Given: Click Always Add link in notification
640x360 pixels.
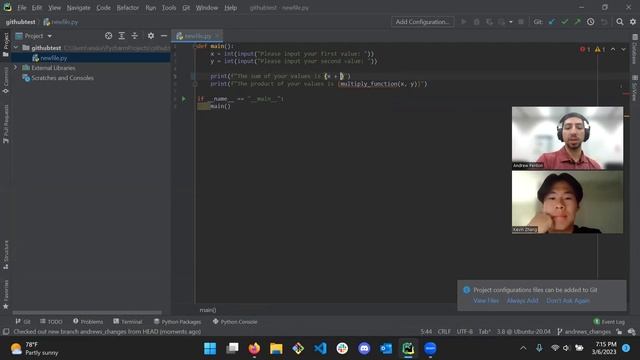Looking at the screenshot, I should pos(522,300).
